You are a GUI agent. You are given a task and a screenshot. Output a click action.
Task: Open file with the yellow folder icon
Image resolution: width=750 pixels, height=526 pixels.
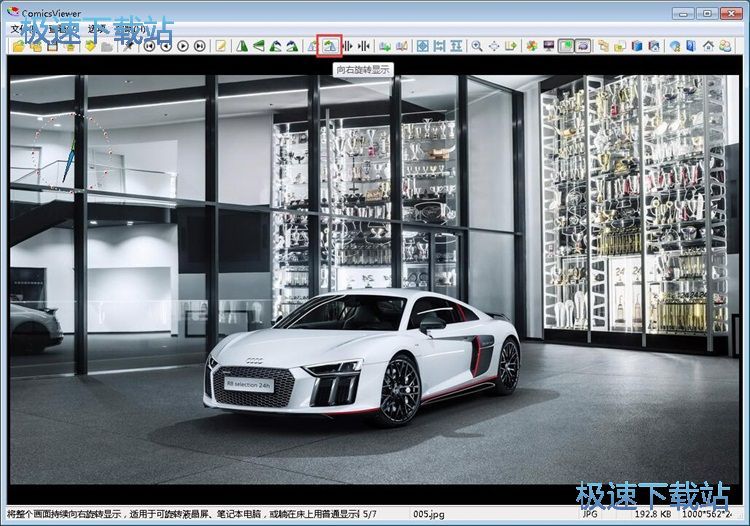pyautogui.click(x=20, y=46)
